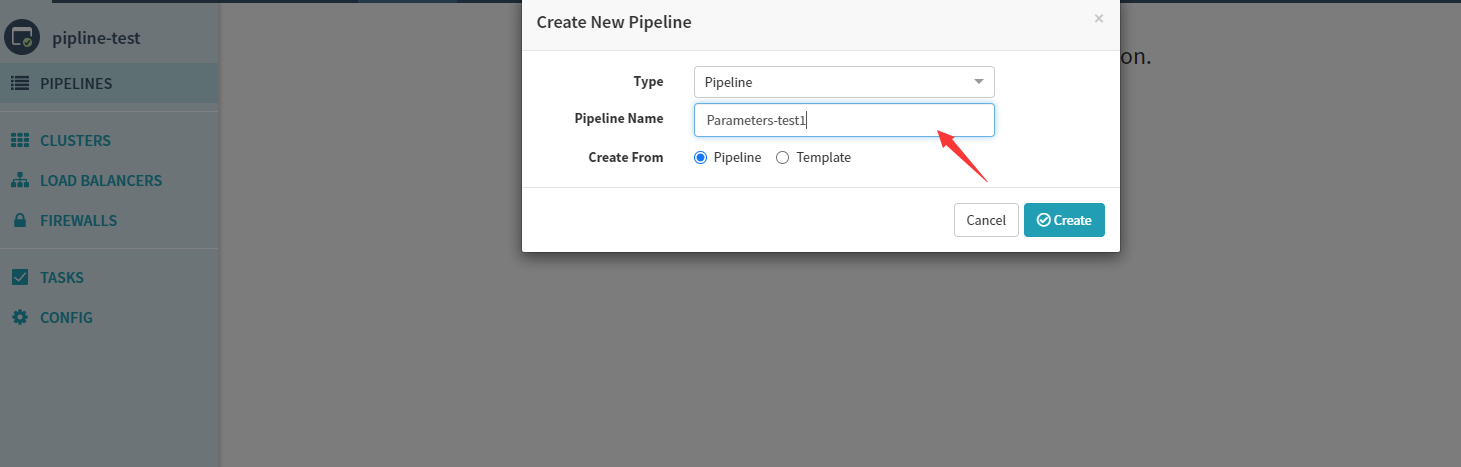Navigate to FIREWALLS
1461x467 pixels.
tap(78, 221)
